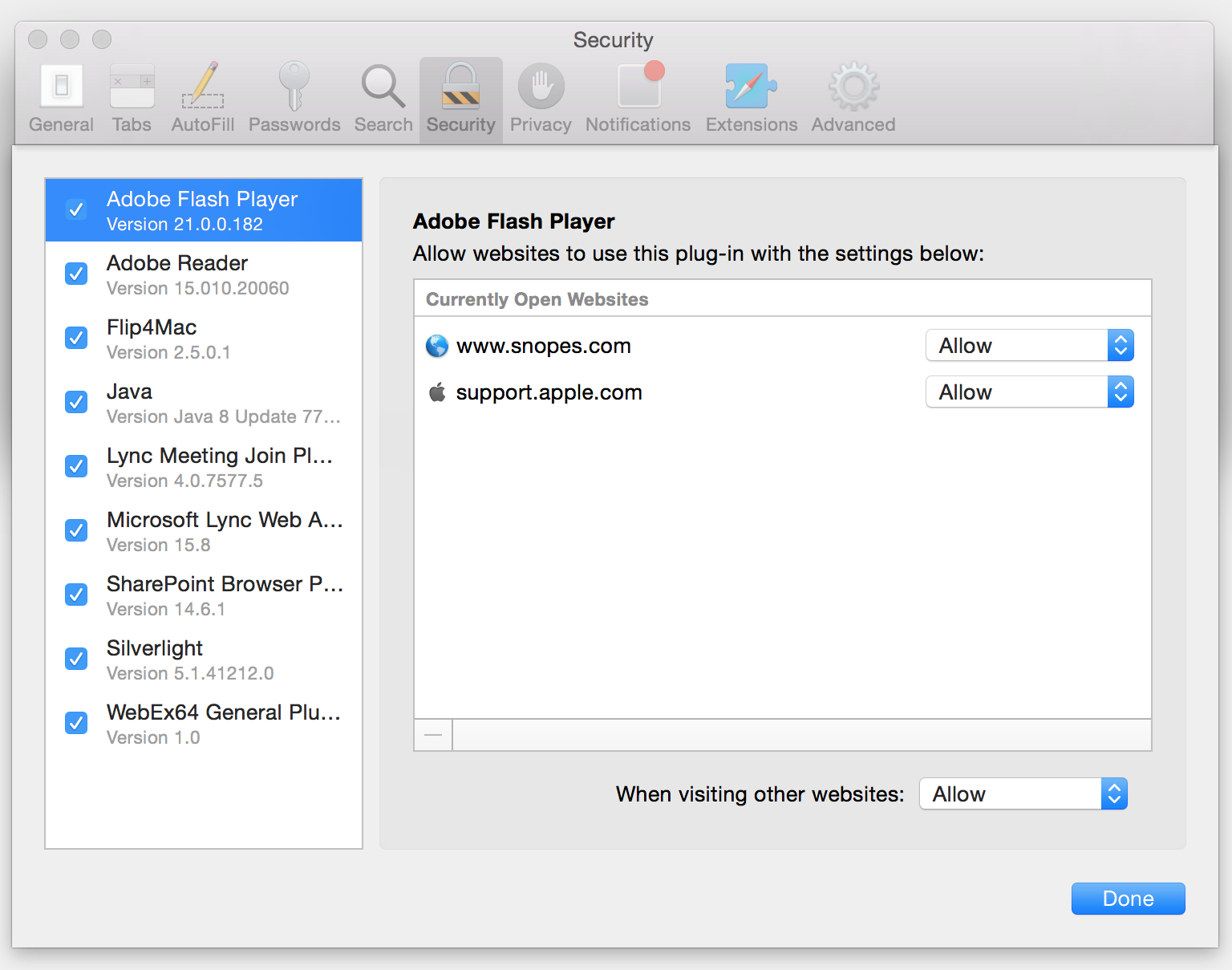
Task: Open the Advanced gear pane
Action: (x=853, y=99)
